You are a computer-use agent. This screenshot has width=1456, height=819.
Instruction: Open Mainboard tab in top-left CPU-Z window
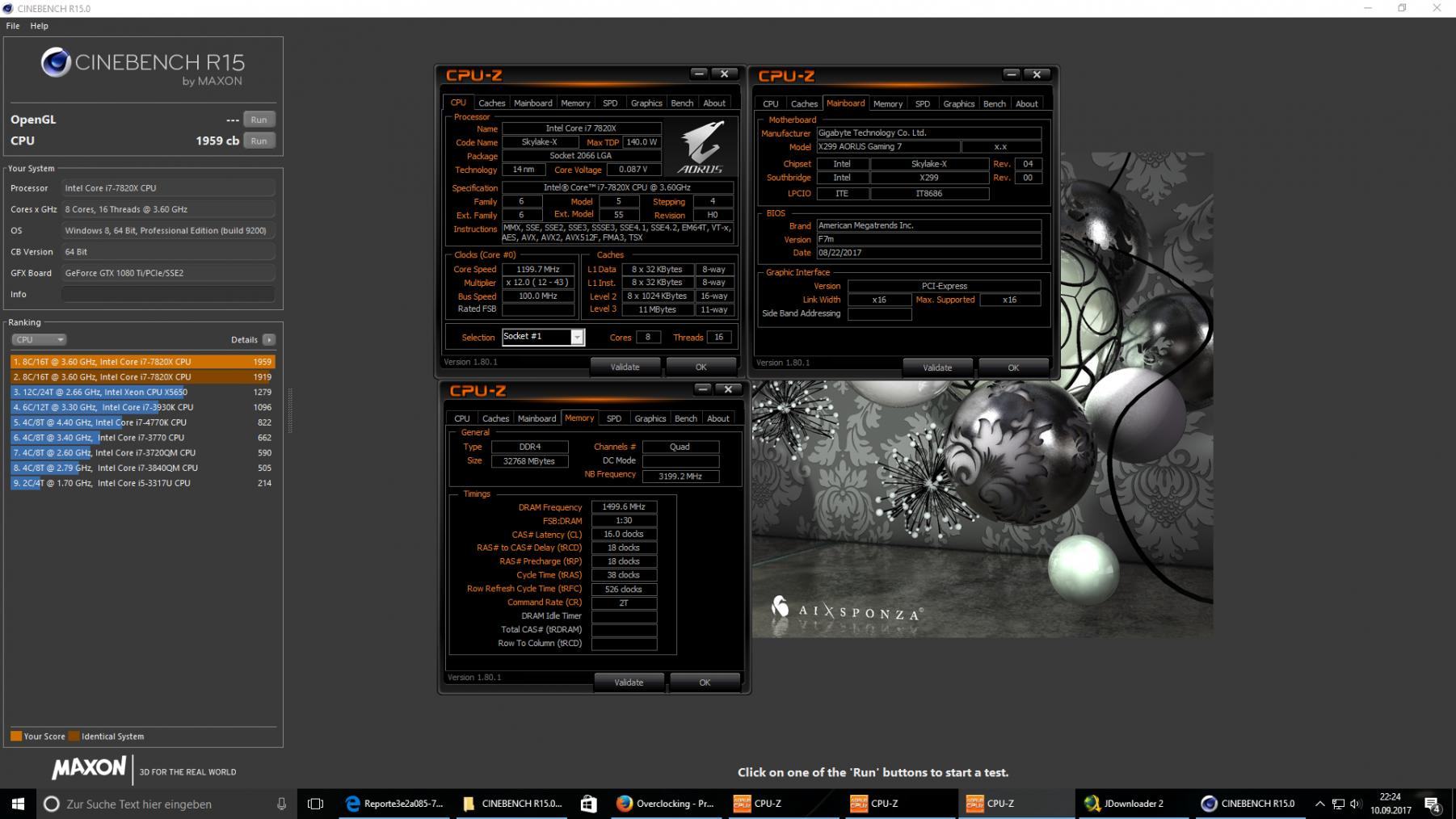[x=533, y=103]
